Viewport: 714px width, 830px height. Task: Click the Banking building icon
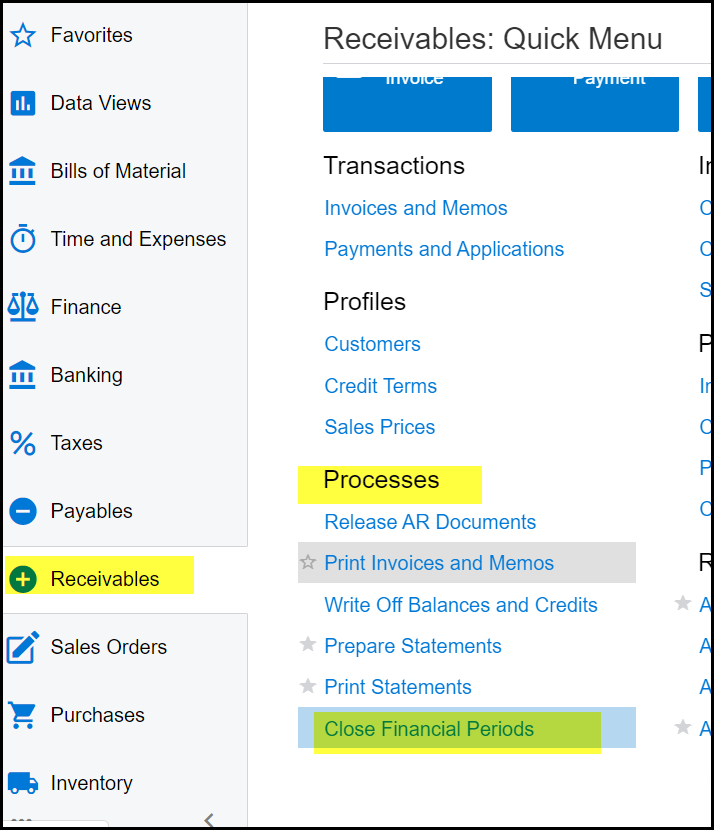pyautogui.click(x=22, y=375)
